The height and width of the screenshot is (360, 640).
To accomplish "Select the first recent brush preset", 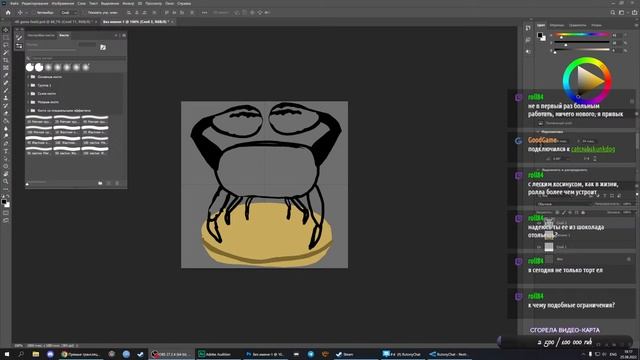I will tap(30, 67).
